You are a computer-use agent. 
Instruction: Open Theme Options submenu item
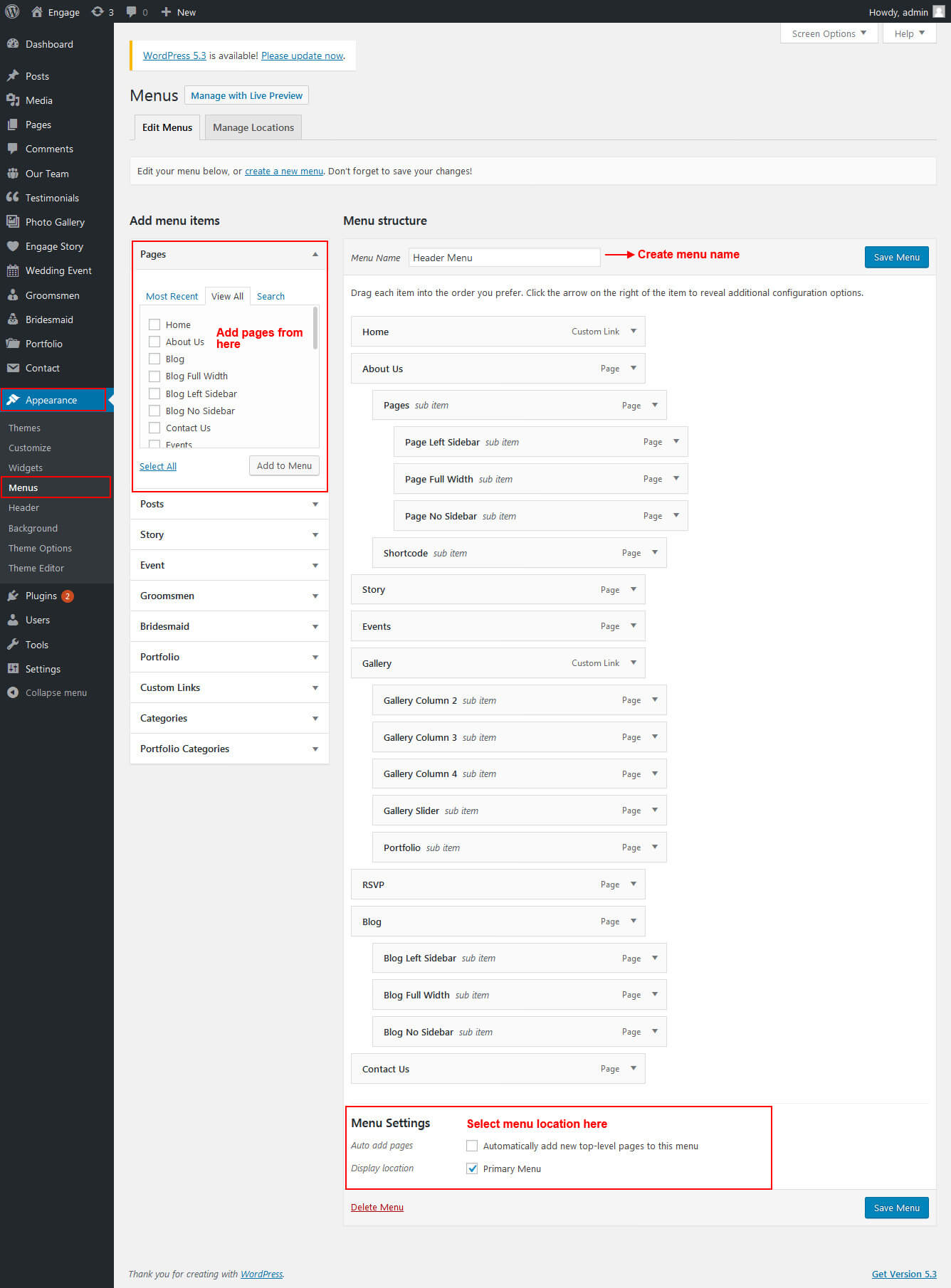pyautogui.click(x=40, y=548)
